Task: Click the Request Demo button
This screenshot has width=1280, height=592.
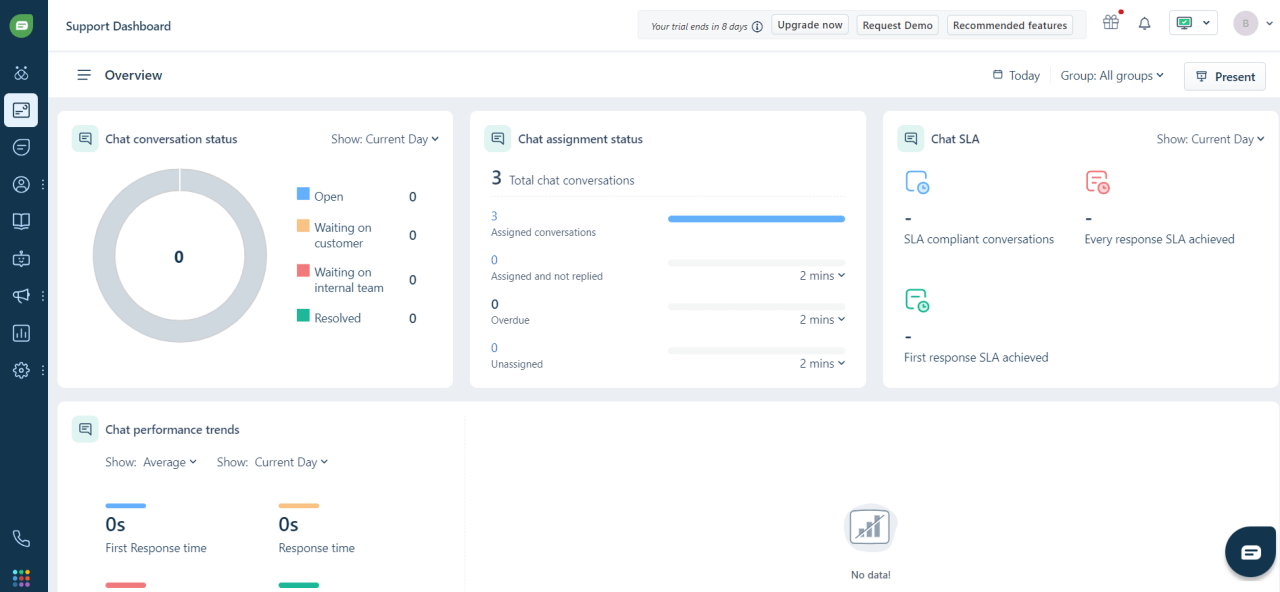Action: (x=897, y=24)
